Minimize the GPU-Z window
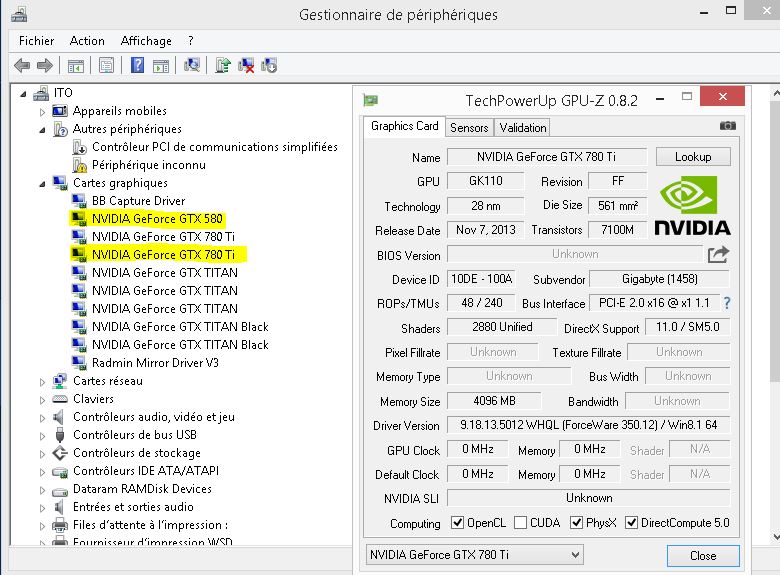This screenshot has height=575, width=780. [x=660, y=98]
